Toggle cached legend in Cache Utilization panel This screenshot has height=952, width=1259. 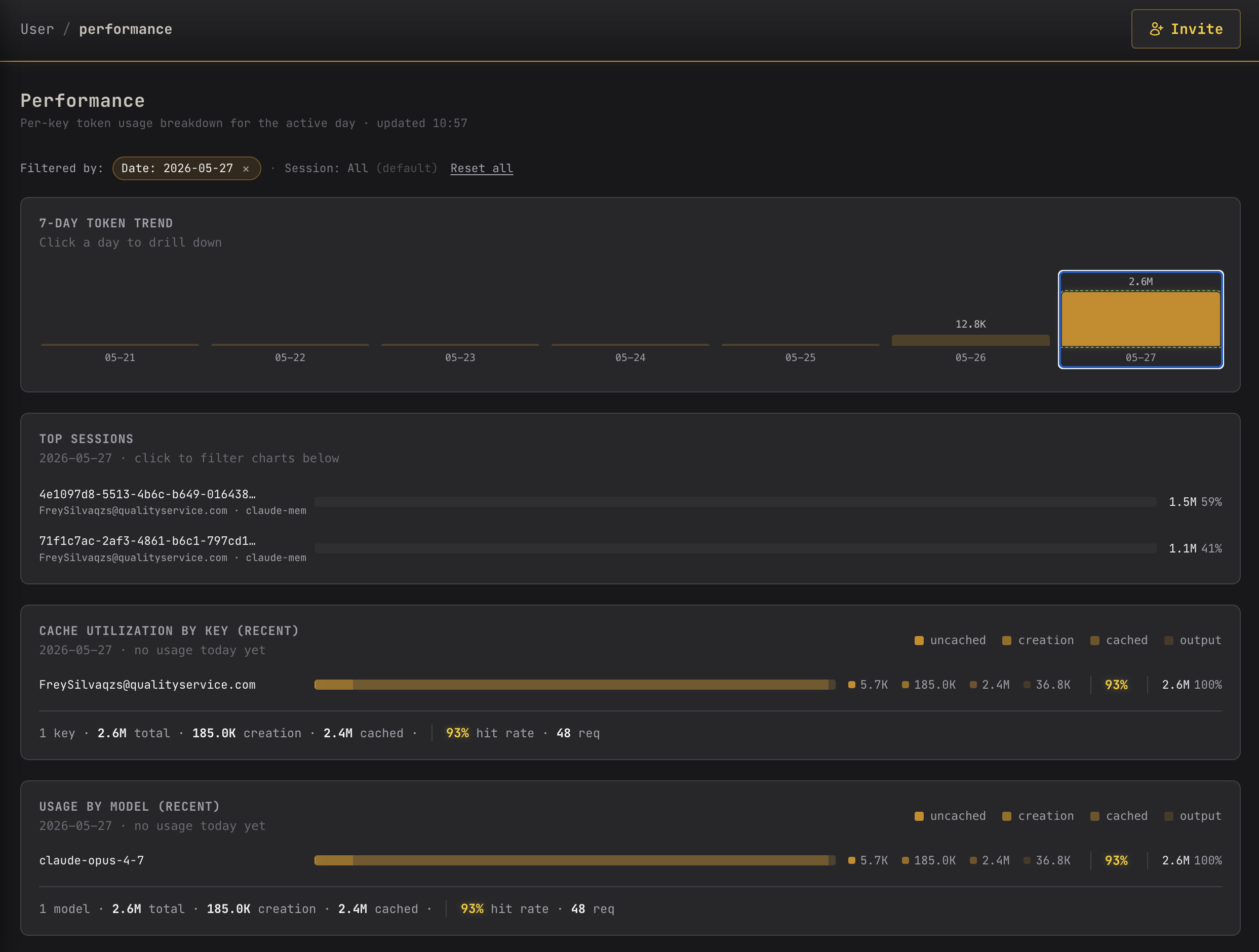click(1119, 640)
